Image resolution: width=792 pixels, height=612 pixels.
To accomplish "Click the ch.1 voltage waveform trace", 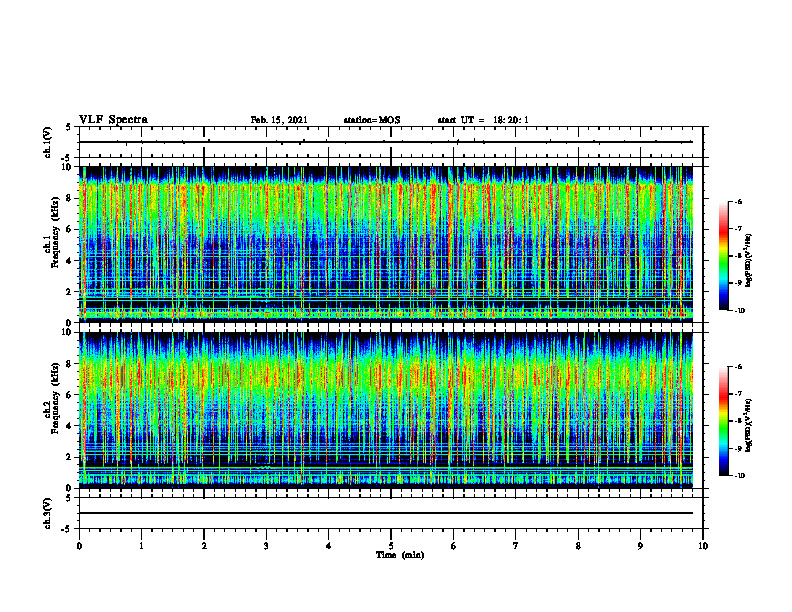I will point(386,142).
